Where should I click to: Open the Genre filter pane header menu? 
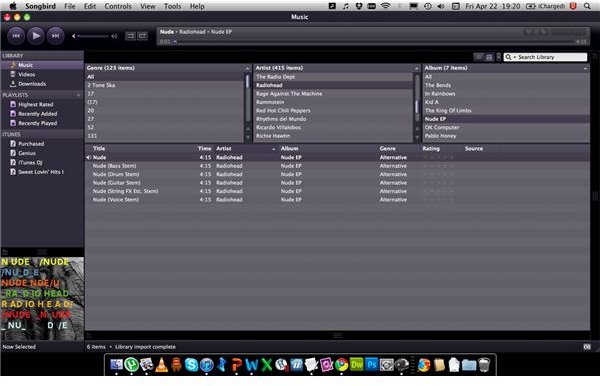tap(247, 68)
